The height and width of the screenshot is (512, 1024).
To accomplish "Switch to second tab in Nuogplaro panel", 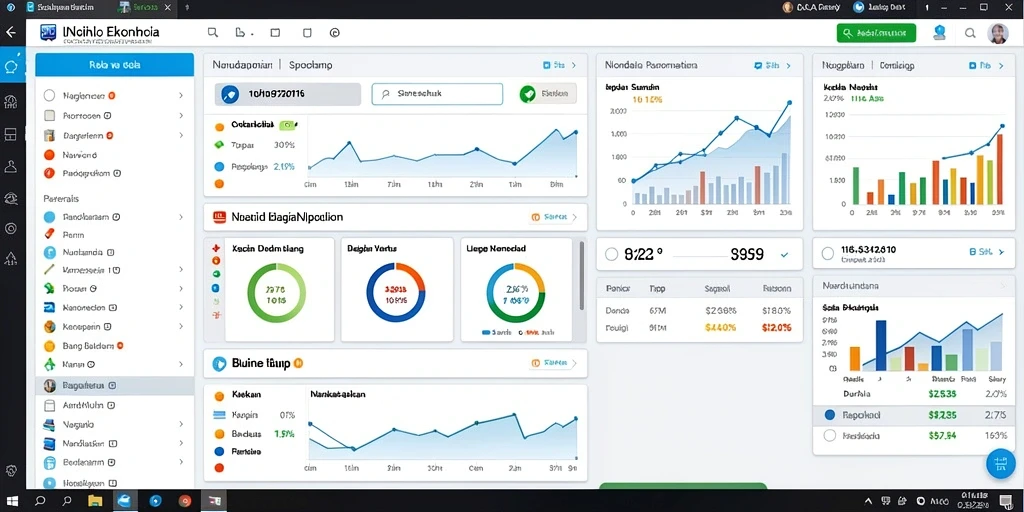I will pos(897,65).
